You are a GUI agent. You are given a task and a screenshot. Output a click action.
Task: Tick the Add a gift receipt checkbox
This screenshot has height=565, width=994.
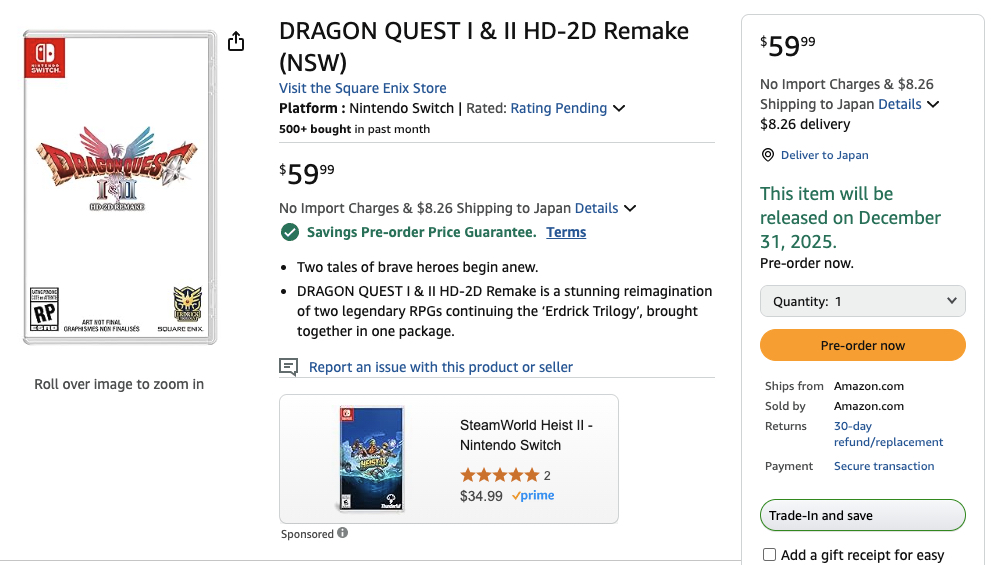click(769, 555)
